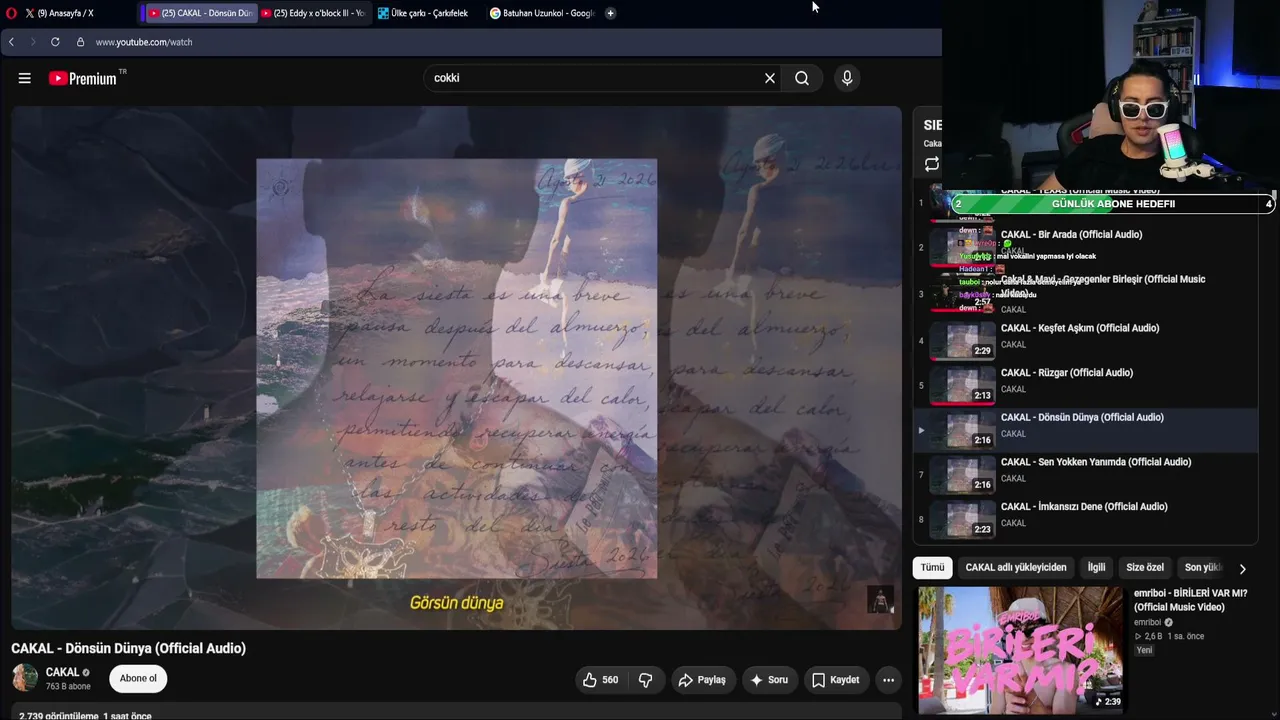Ask about the video with Soru

pos(769,680)
